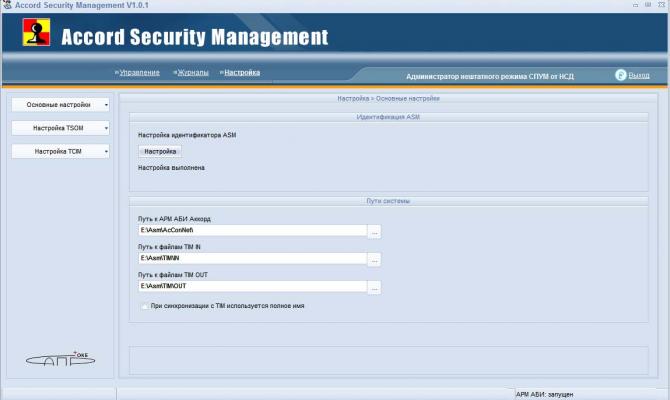Click the exit icon next to Выход
This screenshot has height=400, width=670.
click(620, 75)
